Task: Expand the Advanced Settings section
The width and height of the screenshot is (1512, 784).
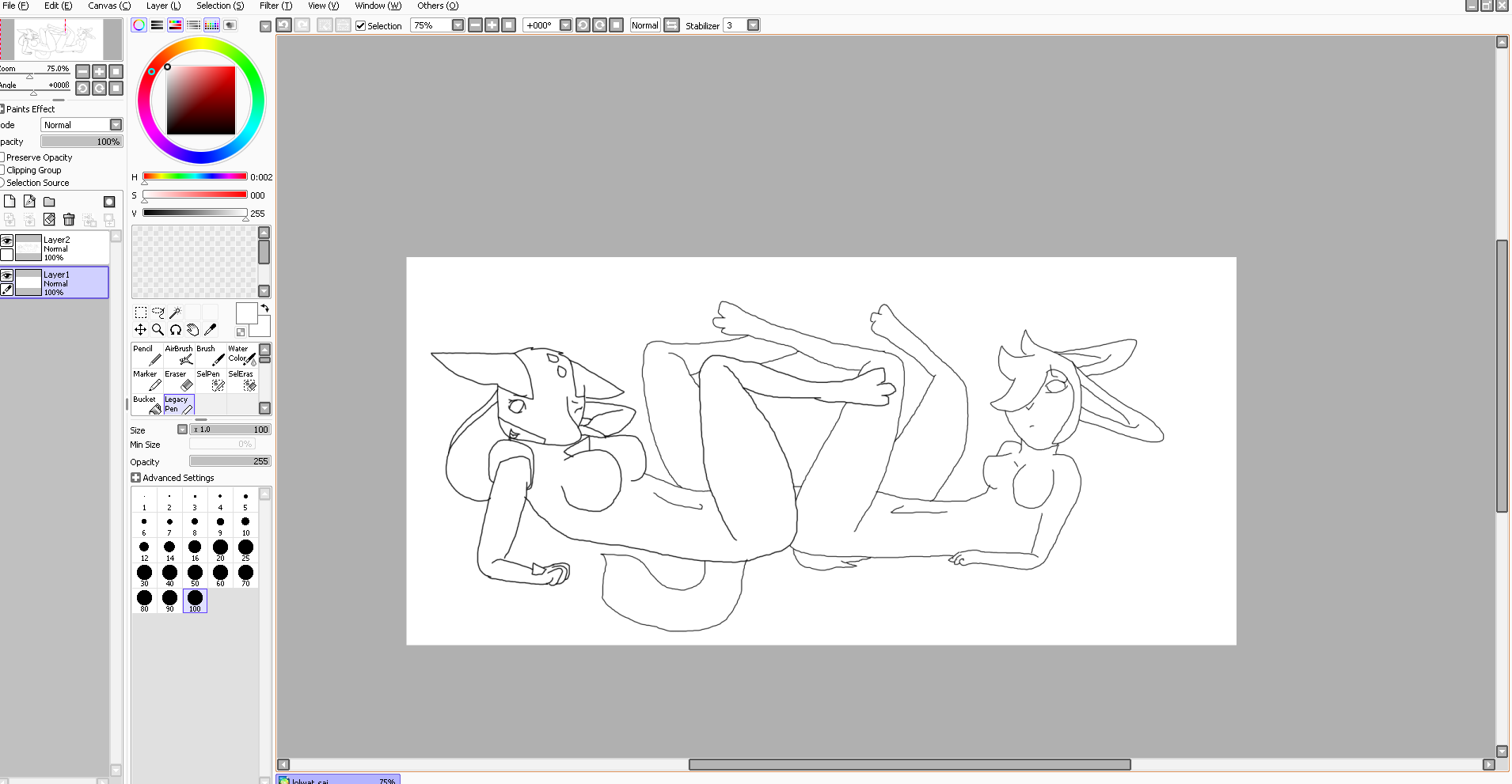Action: tap(135, 478)
